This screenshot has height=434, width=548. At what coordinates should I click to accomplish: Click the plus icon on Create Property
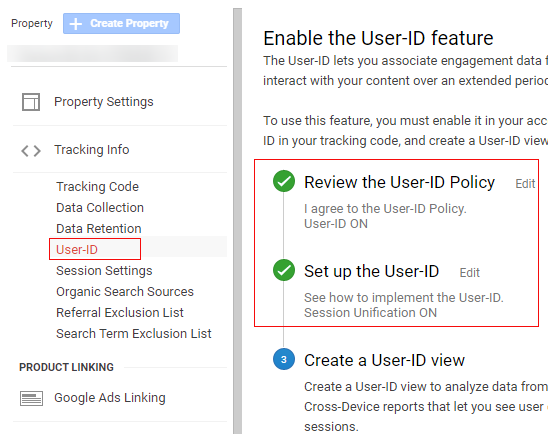[x=75, y=24]
